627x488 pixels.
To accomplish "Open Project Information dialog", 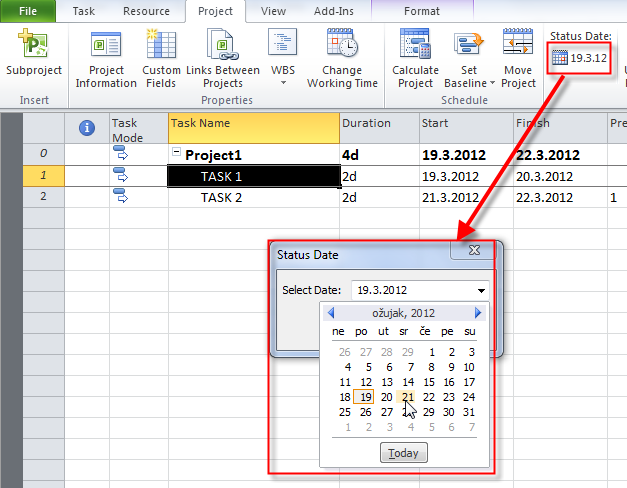I will [105, 45].
